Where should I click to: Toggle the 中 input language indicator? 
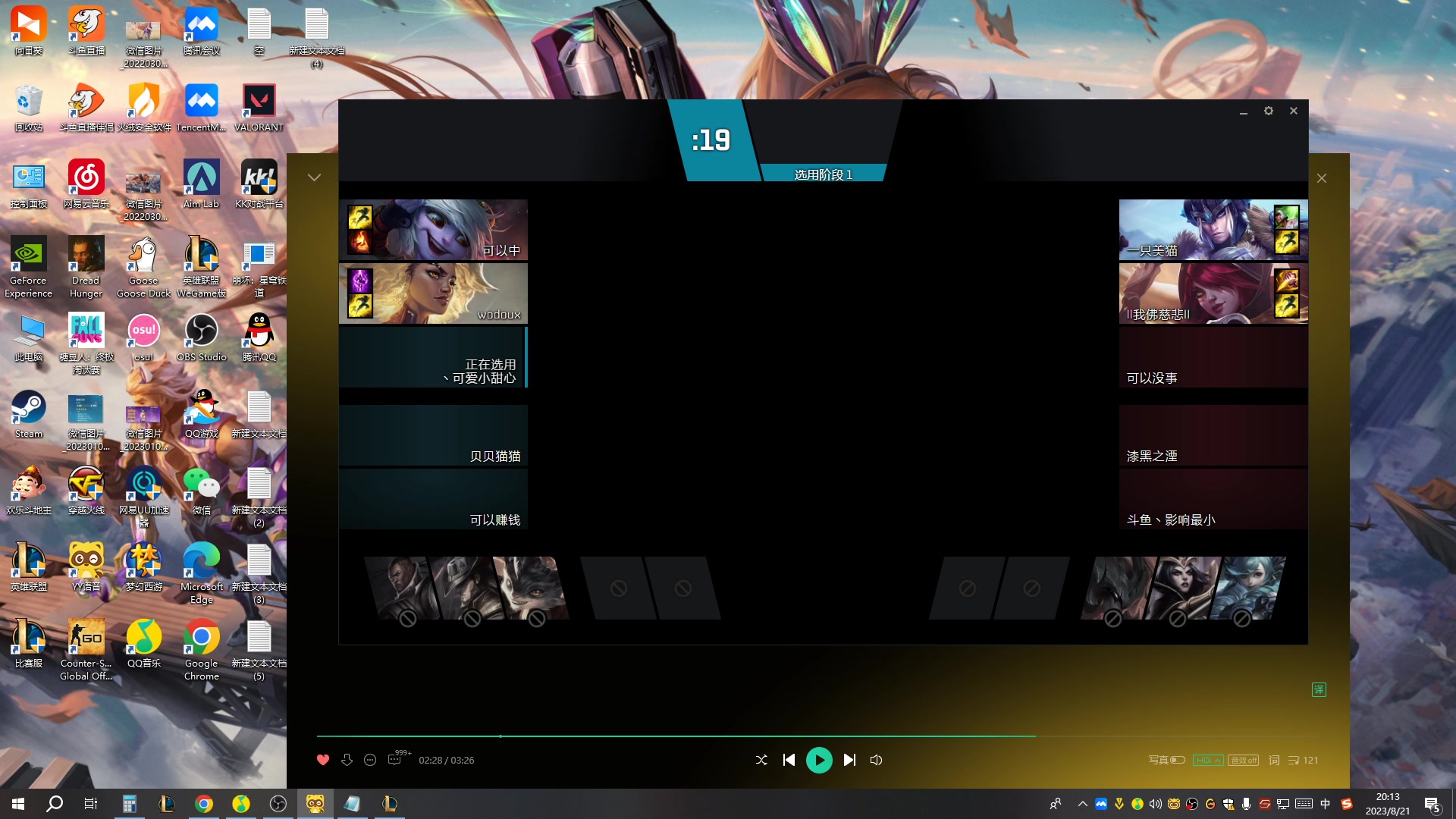(x=1326, y=804)
